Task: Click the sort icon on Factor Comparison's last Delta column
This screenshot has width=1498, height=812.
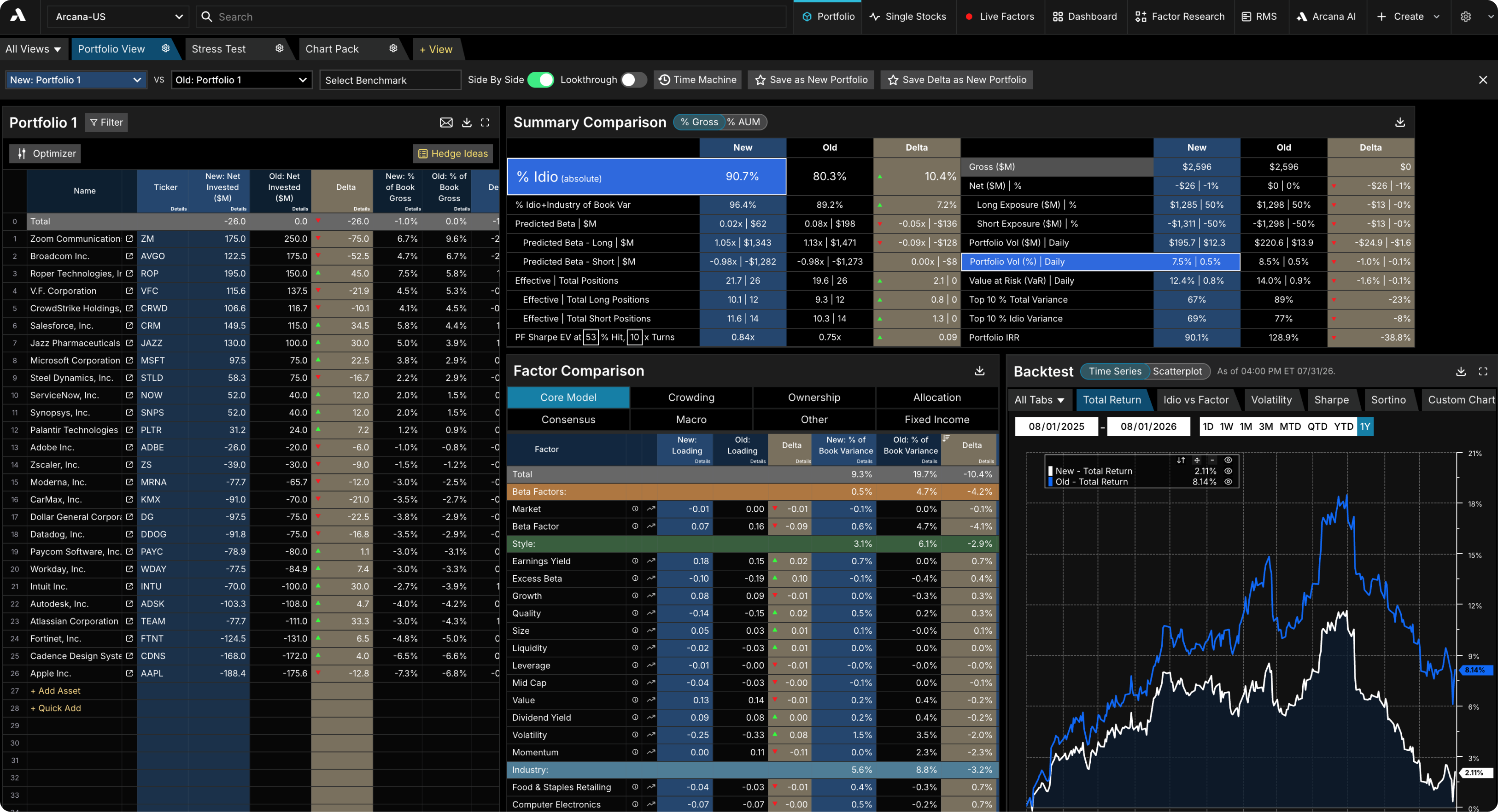Action: 946,438
